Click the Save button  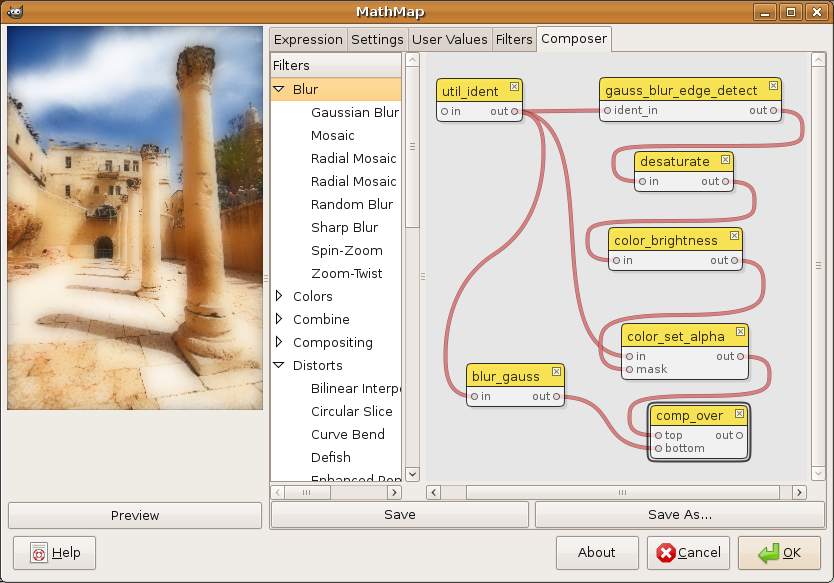pos(399,514)
